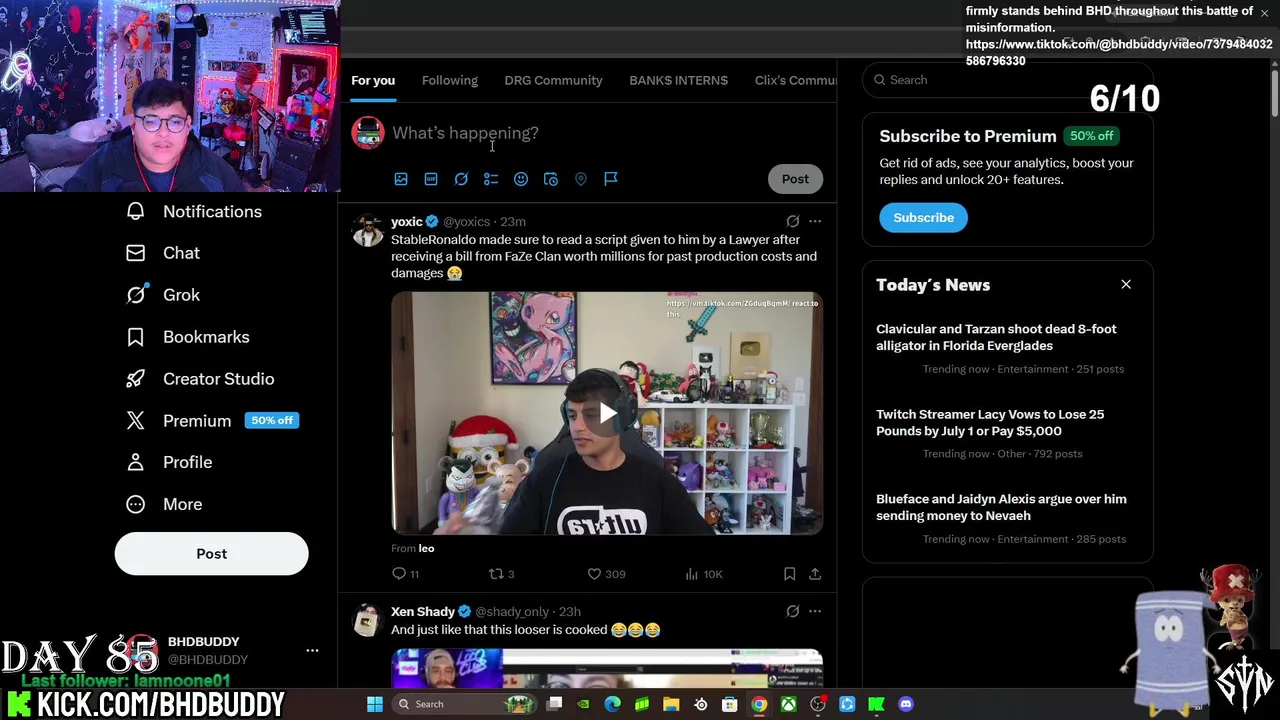
Task: Open more options on Xen Shady's post
Action: 815,611
